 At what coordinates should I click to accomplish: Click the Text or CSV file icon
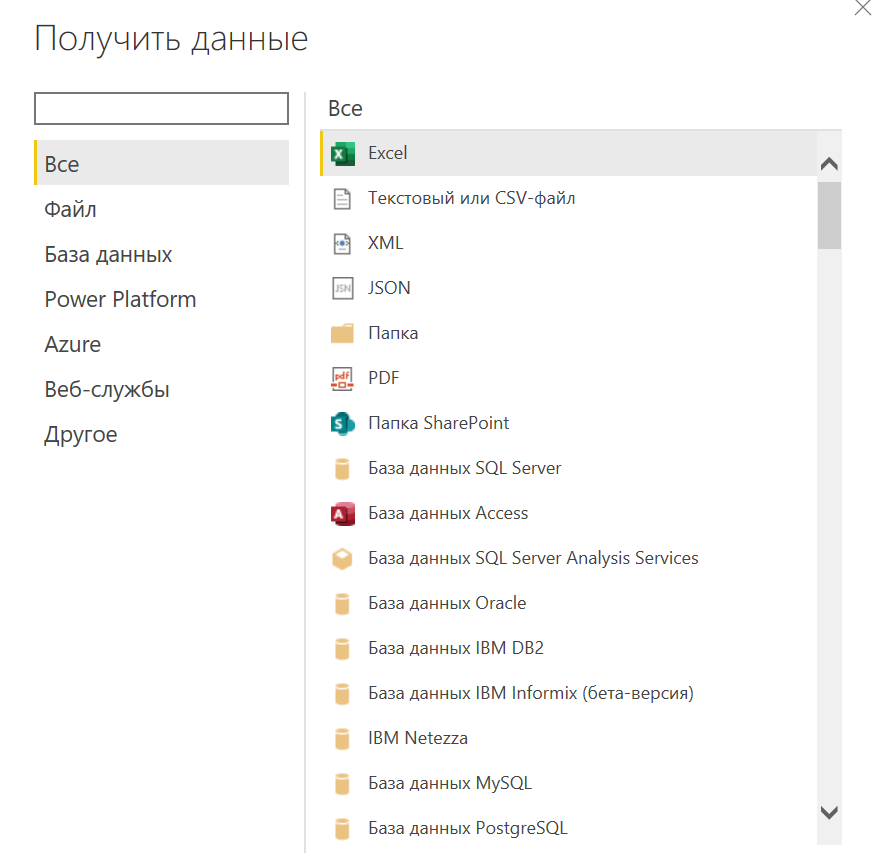click(342, 199)
